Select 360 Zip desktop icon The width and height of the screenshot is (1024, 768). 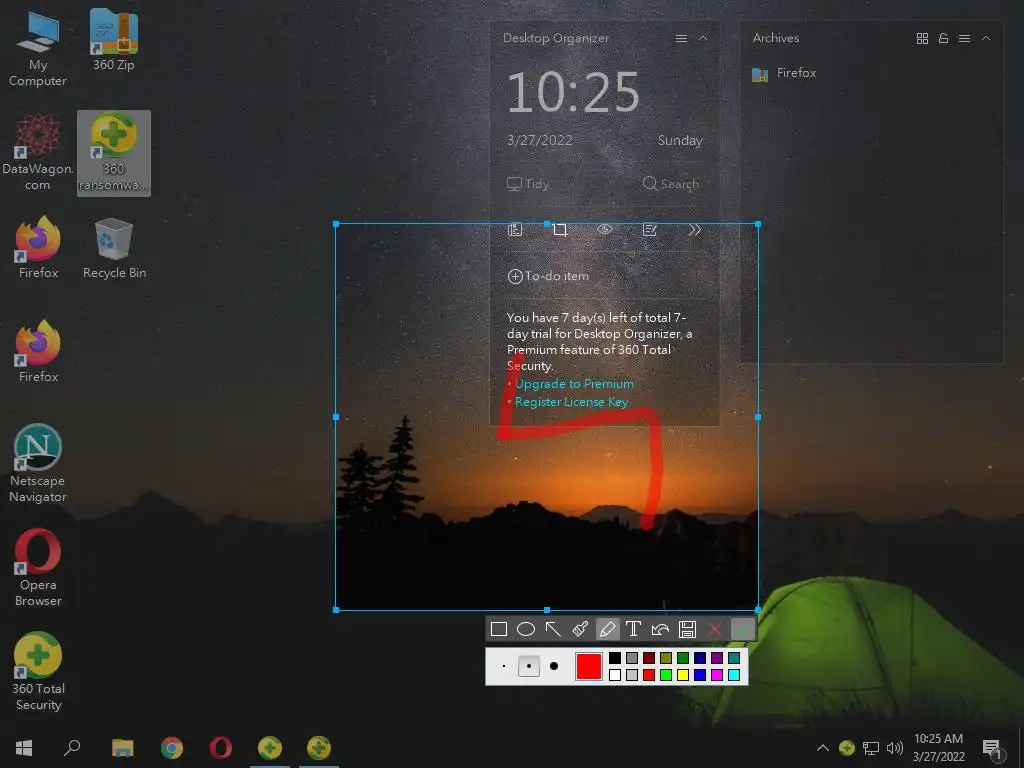pos(114,40)
